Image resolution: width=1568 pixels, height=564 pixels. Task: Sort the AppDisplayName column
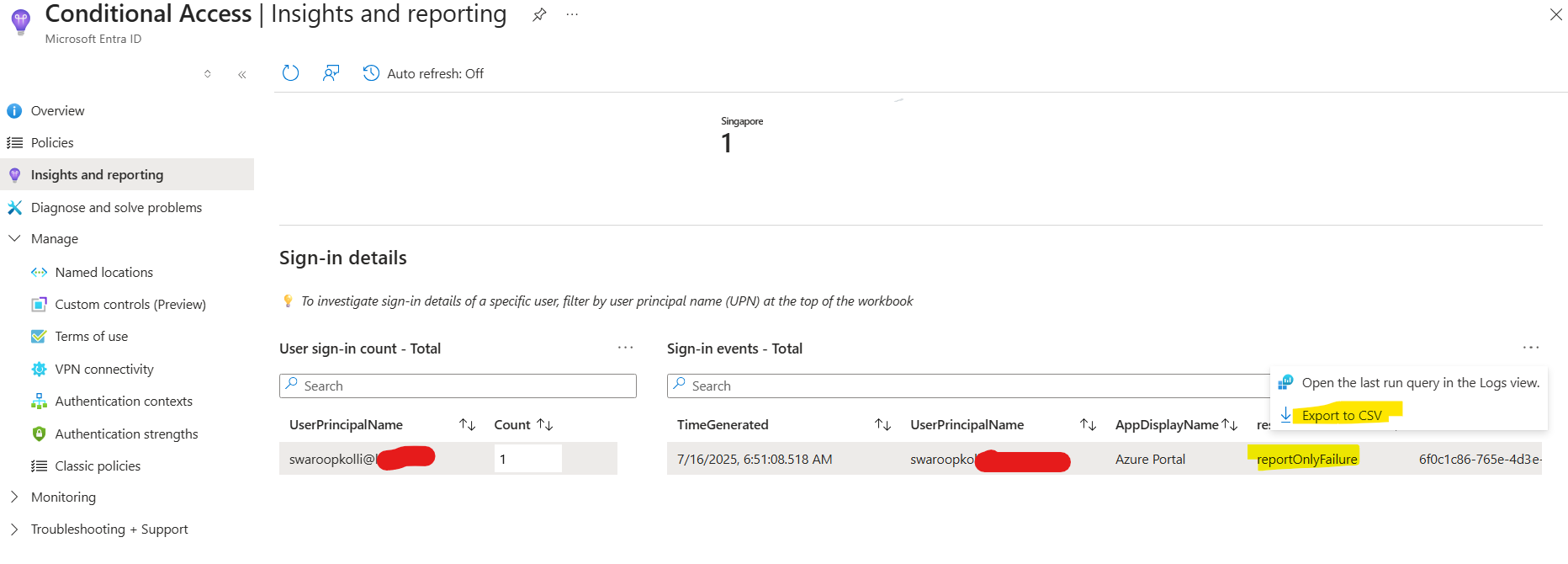pyautogui.click(x=1230, y=424)
